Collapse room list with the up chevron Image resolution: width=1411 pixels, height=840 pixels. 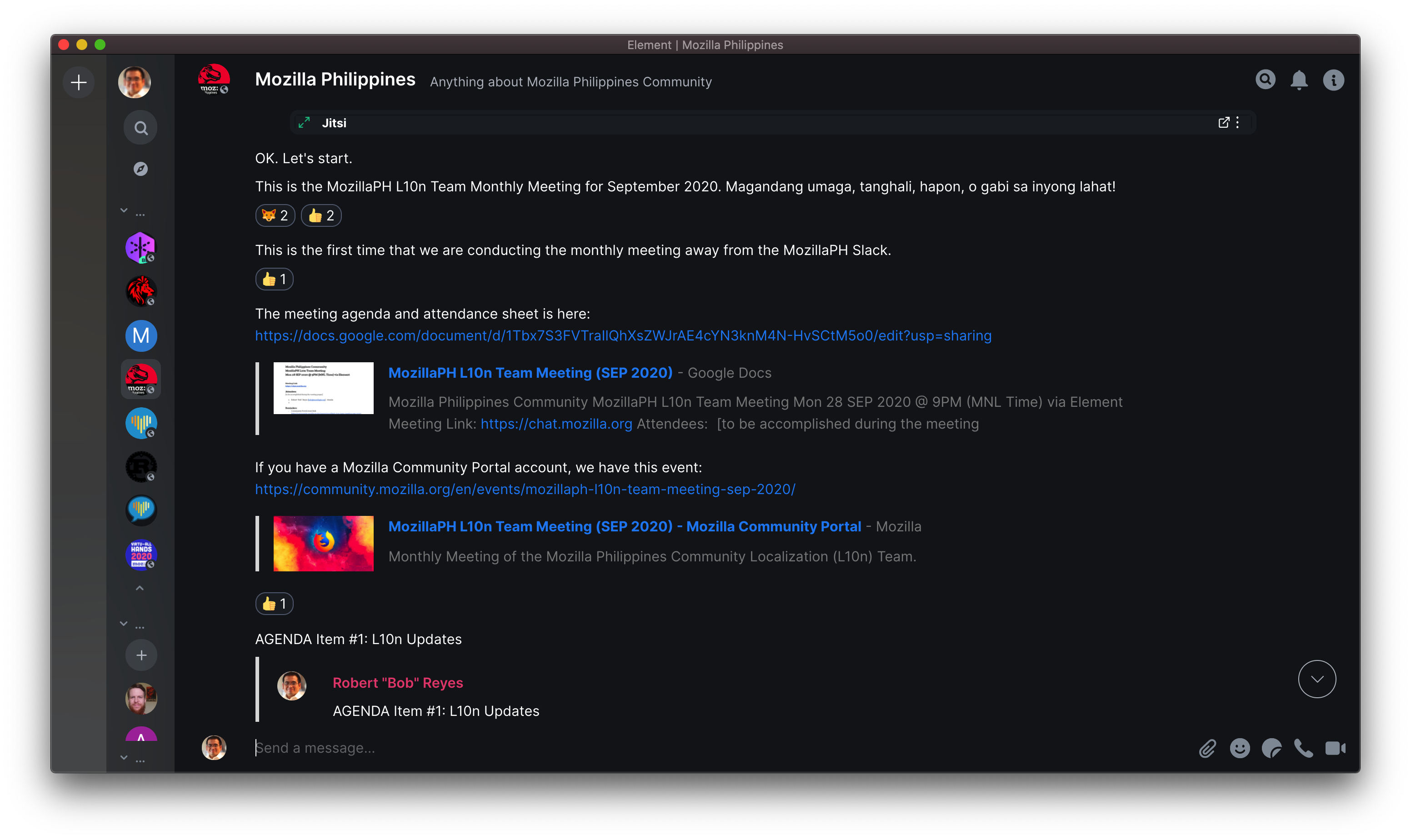pos(140,589)
